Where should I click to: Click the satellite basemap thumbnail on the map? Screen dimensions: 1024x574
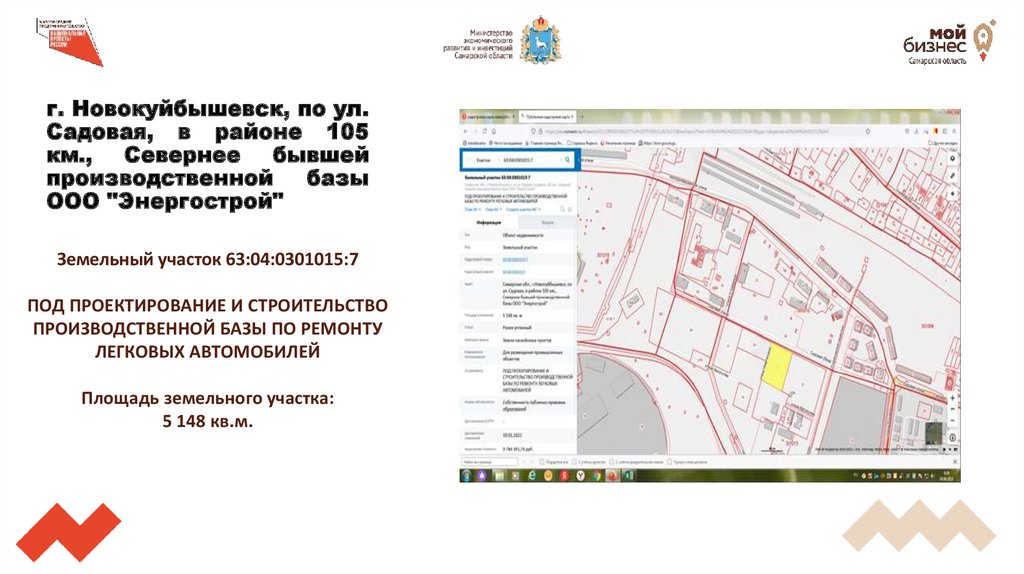pyautogui.click(x=933, y=433)
